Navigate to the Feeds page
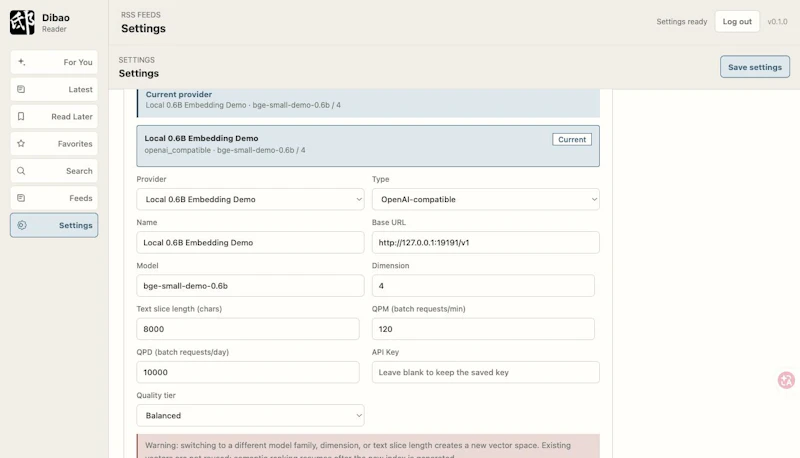 (54, 198)
